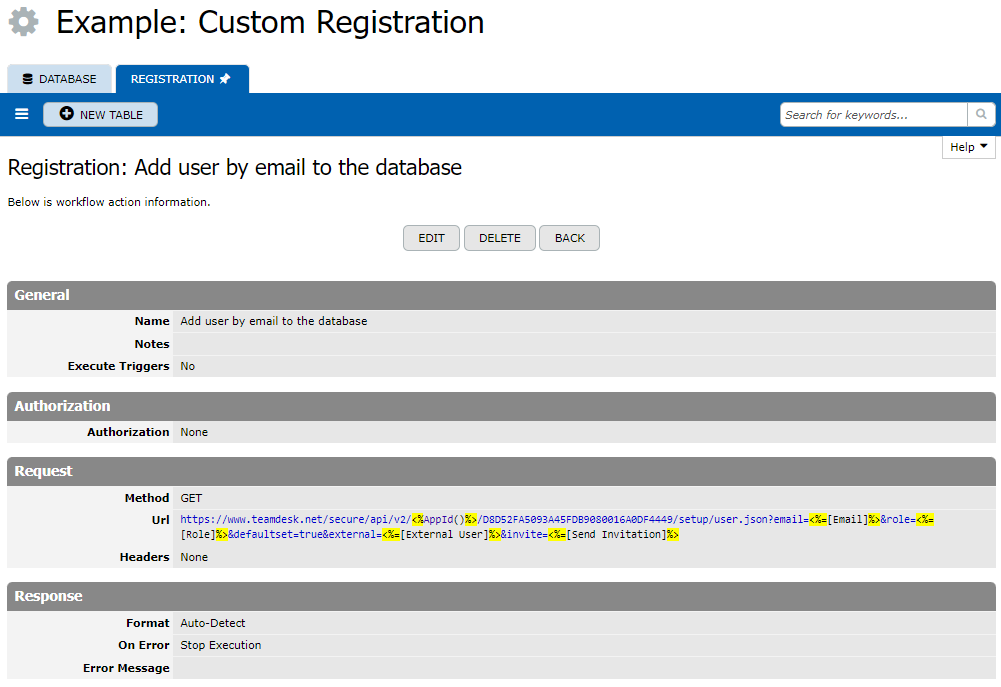
Task: Click the Method value GET
Action: pos(191,498)
